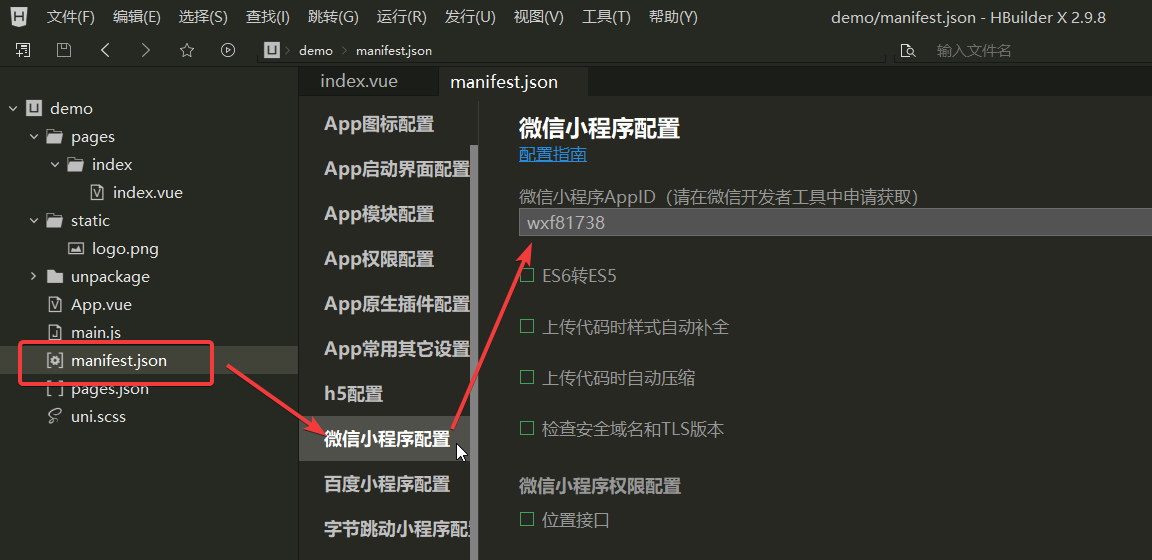Click the unpackage folder icon
This screenshot has height=560, width=1152.
[54, 276]
